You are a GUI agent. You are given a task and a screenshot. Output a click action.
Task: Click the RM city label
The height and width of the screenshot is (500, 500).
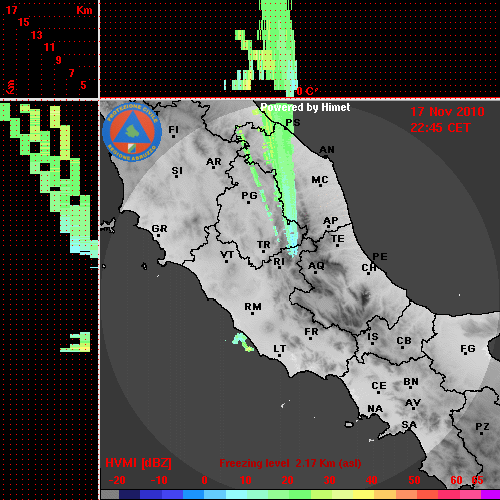(x=253, y=307)
